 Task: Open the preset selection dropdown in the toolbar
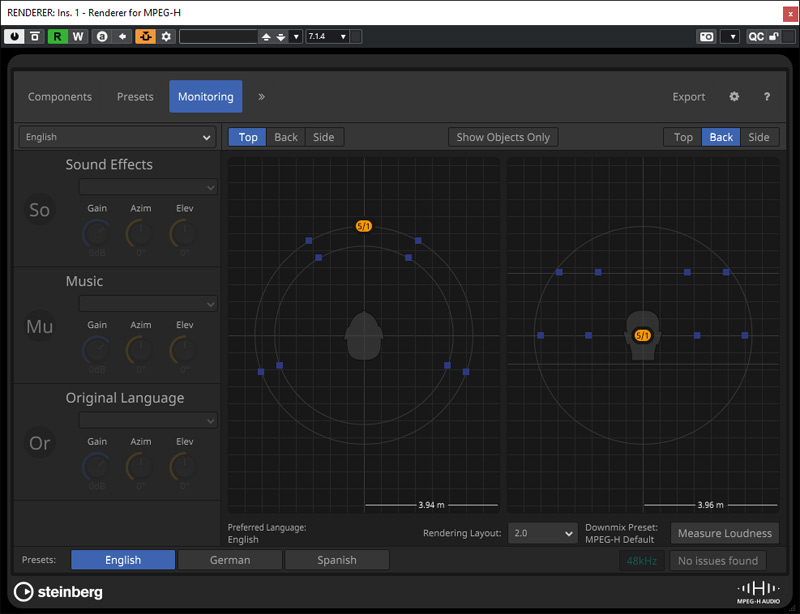tap(297, 36)
